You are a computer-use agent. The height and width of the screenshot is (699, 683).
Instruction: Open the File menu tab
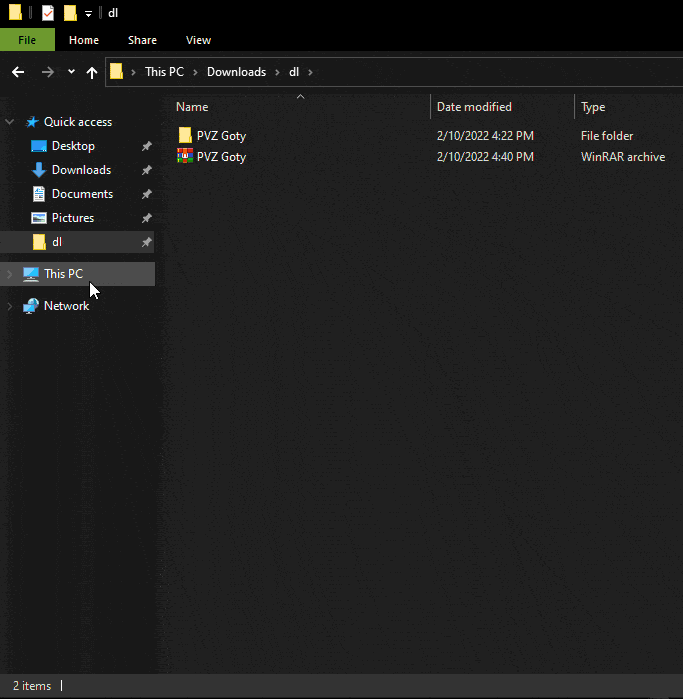[x=27, y=40]
